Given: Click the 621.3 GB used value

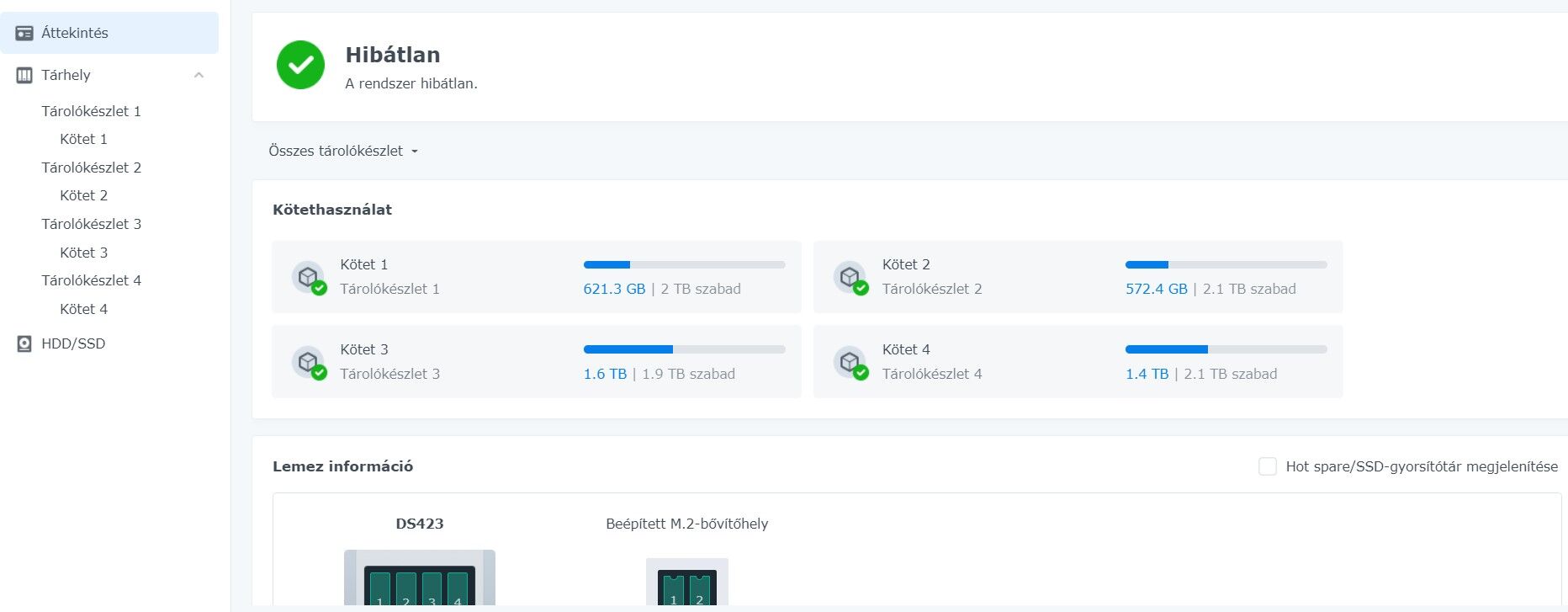Looking at the screenshot, I should [x=614, y=289].
